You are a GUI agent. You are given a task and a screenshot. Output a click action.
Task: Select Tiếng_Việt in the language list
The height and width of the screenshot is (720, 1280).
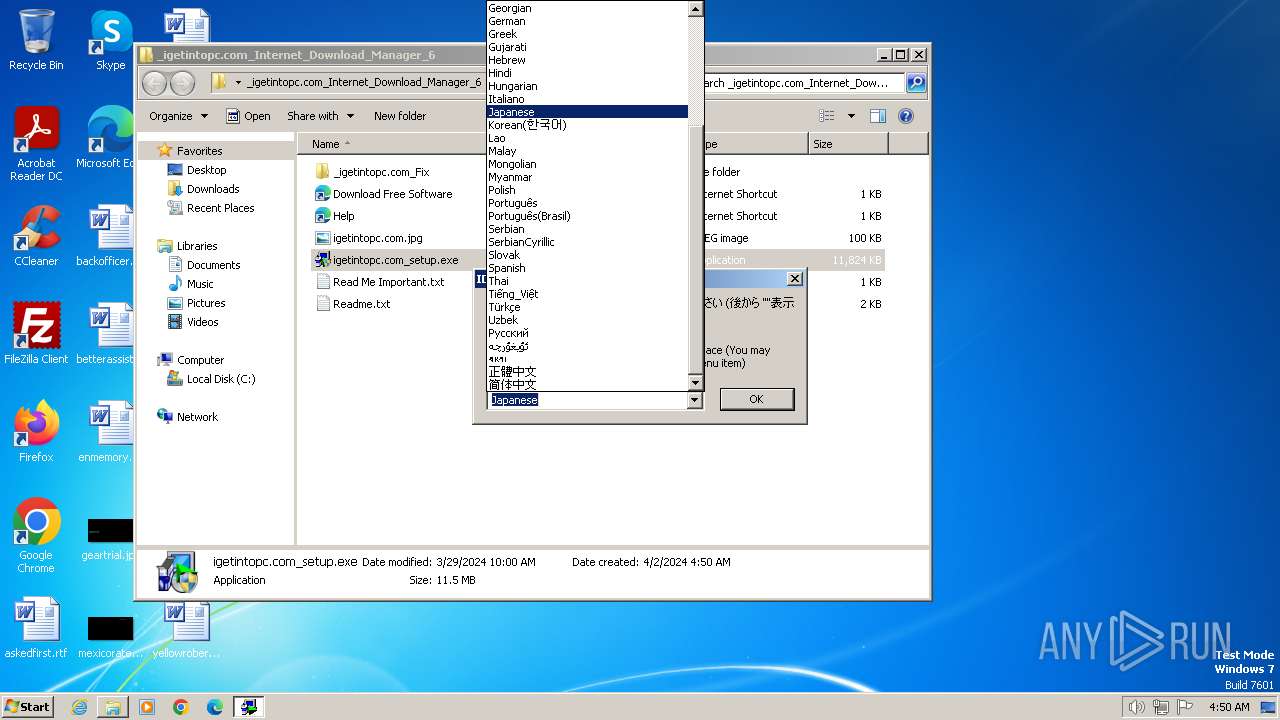tap(588, 294)
